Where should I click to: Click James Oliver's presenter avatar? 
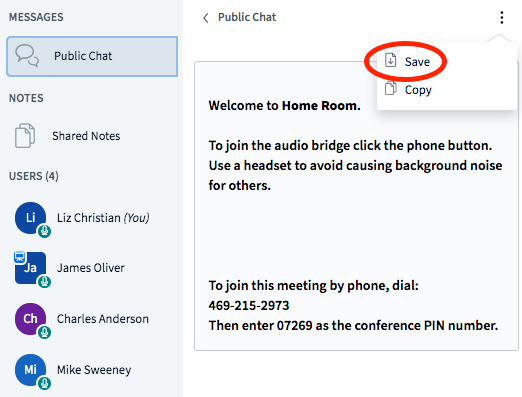pos(30,268)
